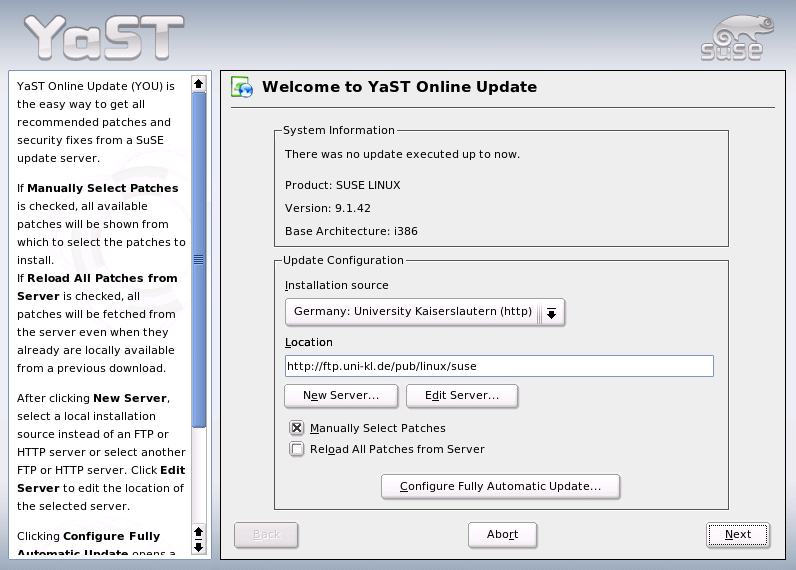
Task: Click bold 'Manually Select Patches' in help text
Action: pos(103,188)
